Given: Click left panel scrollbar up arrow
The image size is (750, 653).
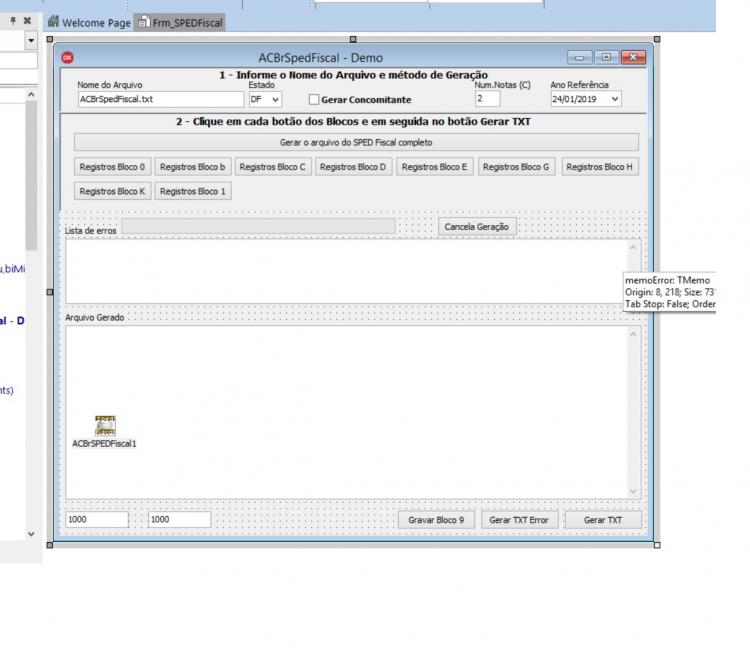Looking at the screenshot, I should pyautogui.click(x=31, y=95).
